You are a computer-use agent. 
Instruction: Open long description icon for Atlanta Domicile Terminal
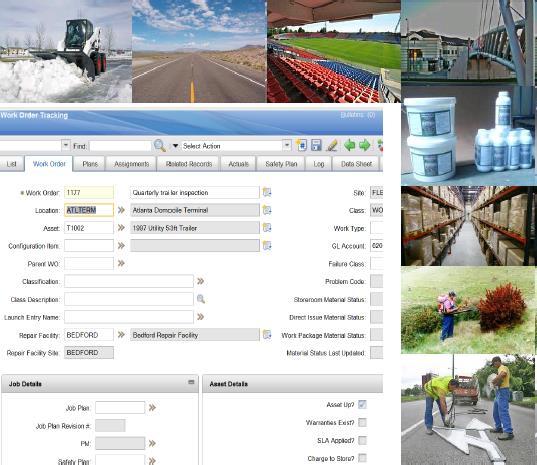click(x=267, y=210)
